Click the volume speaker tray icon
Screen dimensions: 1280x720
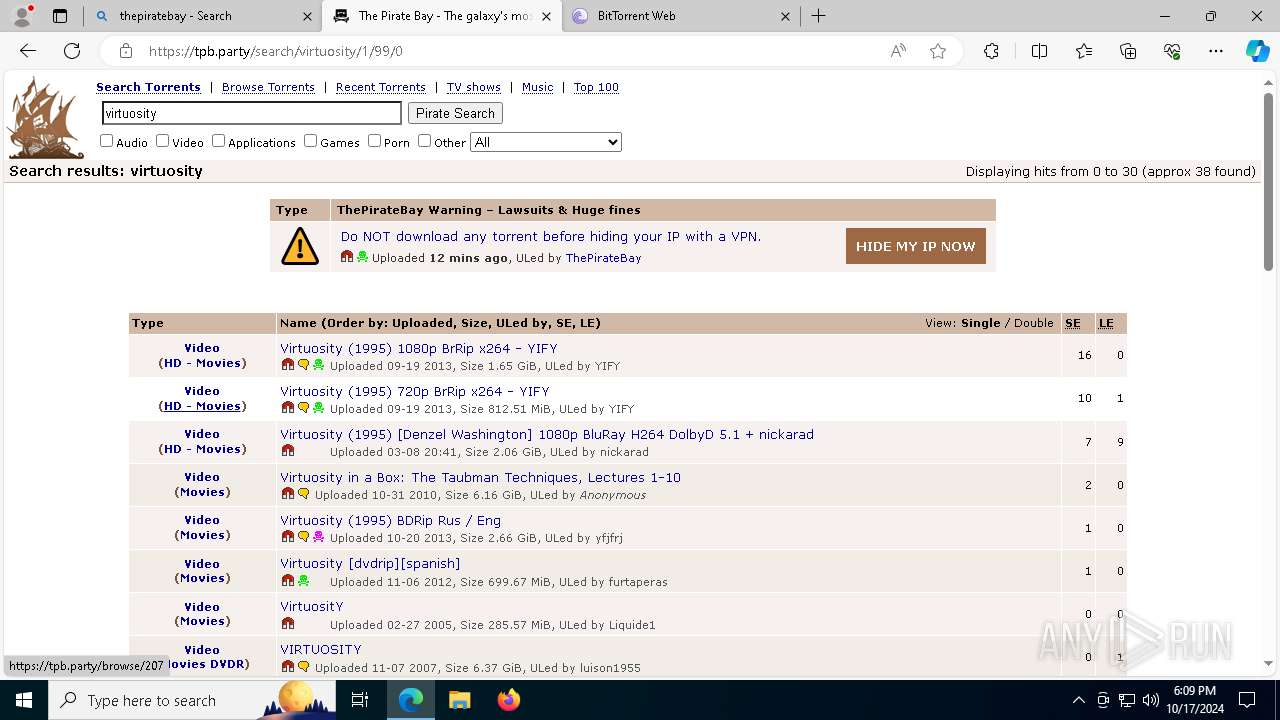coord(1150,700)
